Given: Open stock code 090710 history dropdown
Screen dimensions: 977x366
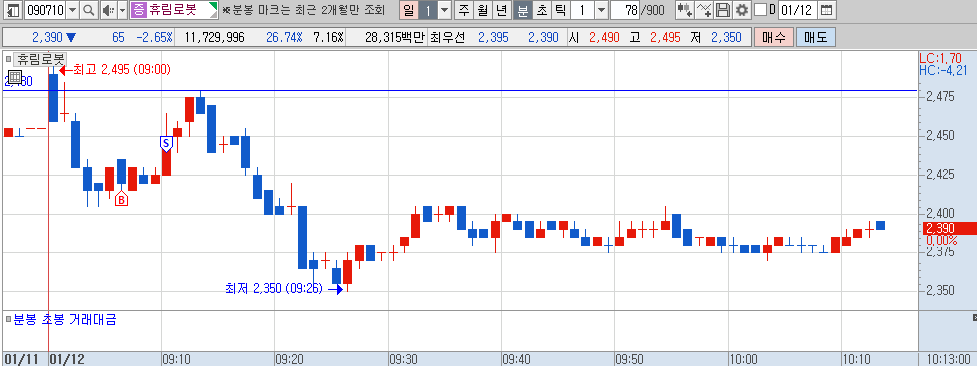Looking at the screenshot, I should tap(72, 9).
